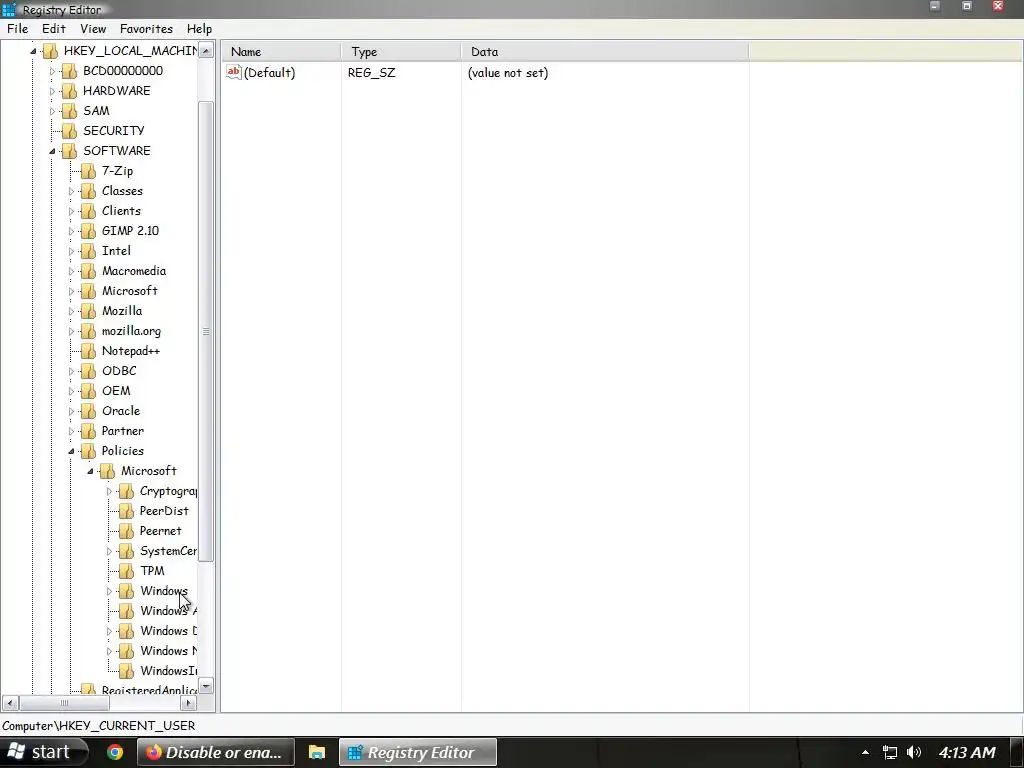This screenshot has width=1024, height=768.
Task: Open the File menu
Action: 18,29
